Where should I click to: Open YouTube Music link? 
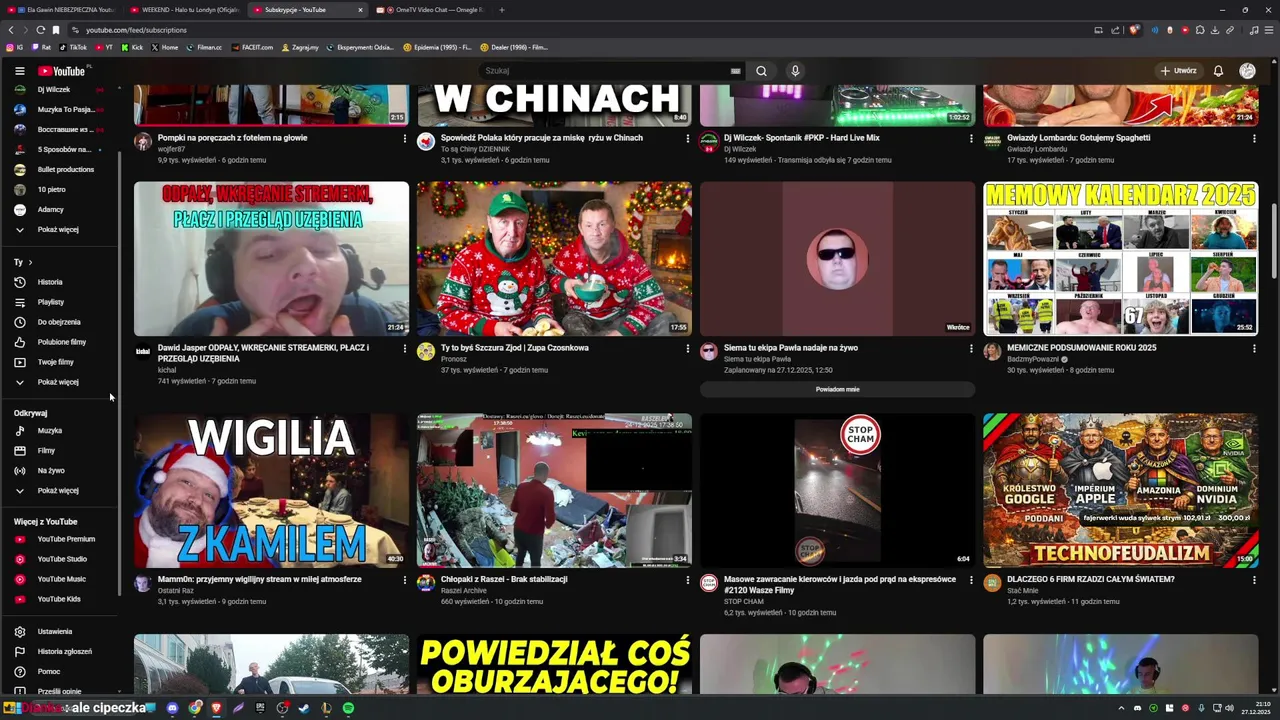(60, 579)
